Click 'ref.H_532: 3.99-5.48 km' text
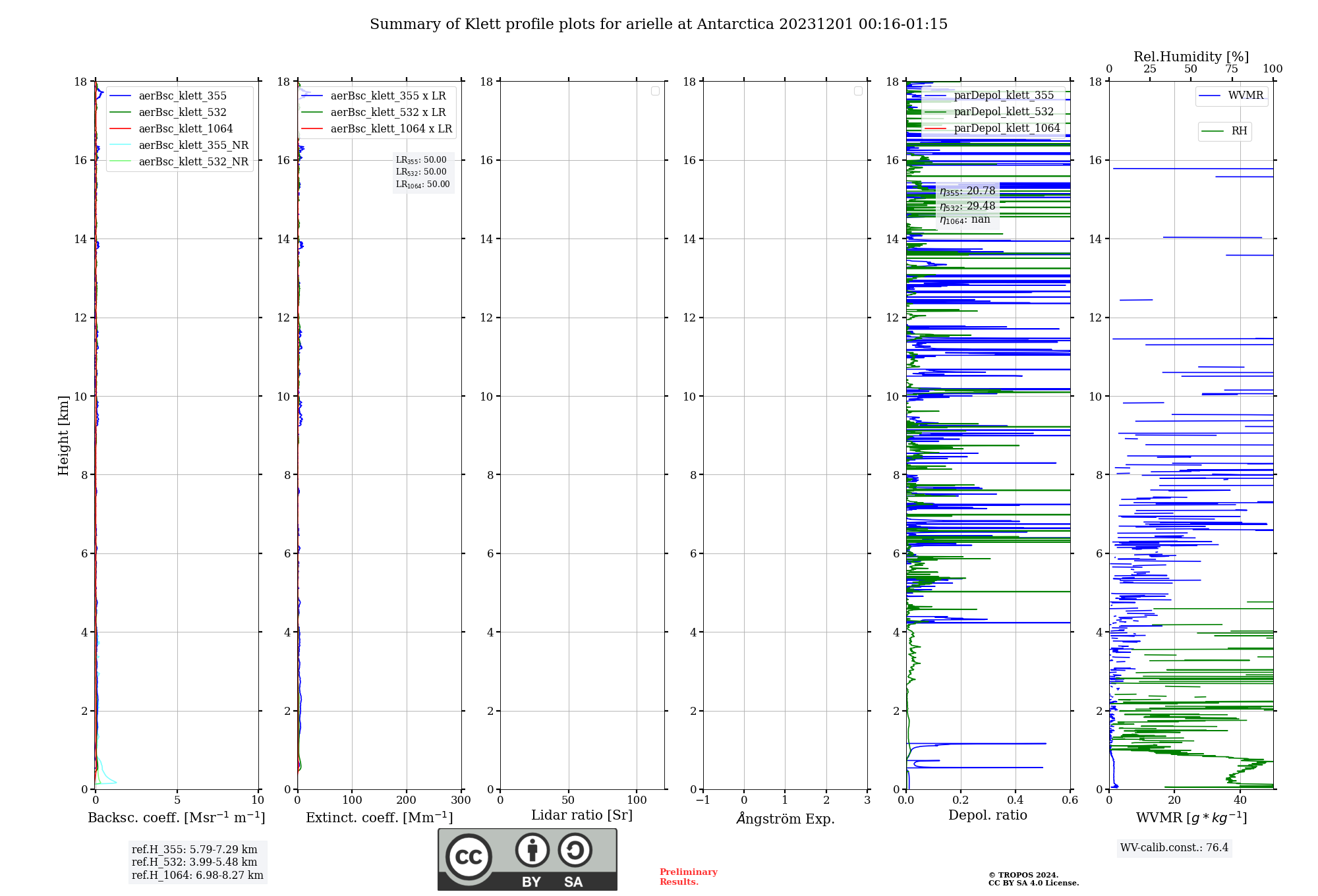1318x896 pixels. 194,862
